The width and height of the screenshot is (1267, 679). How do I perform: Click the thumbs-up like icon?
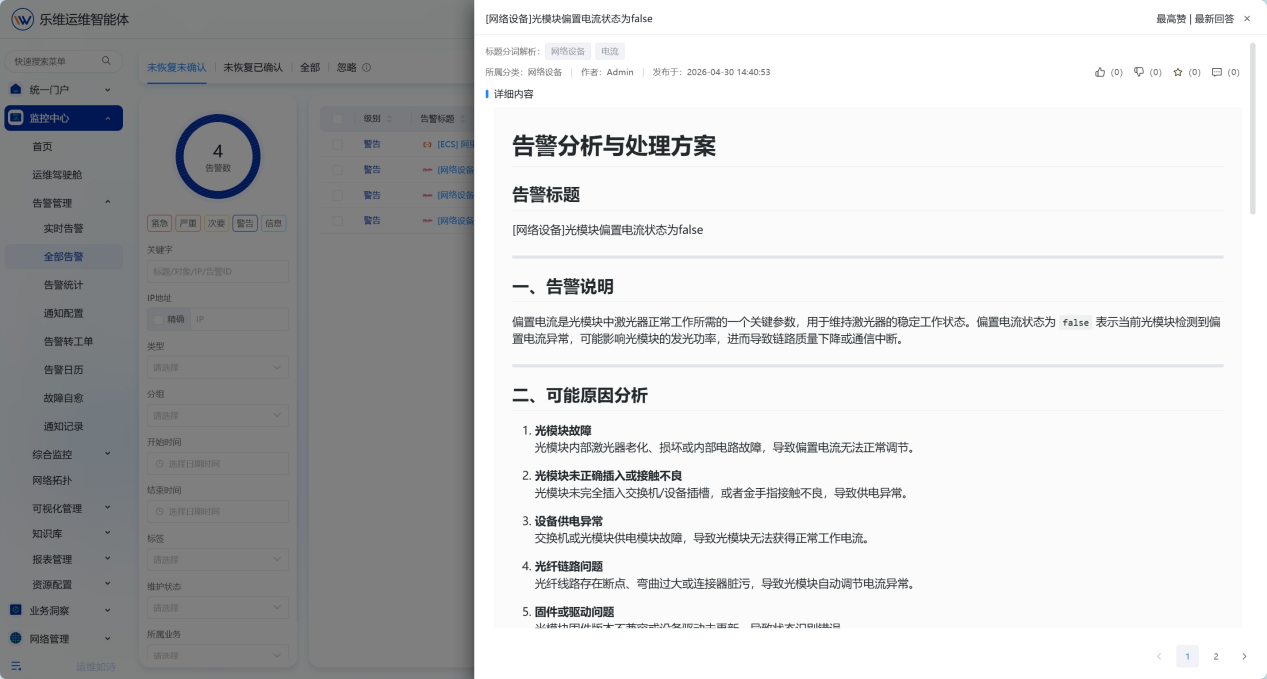click(x=1101, y=72)
